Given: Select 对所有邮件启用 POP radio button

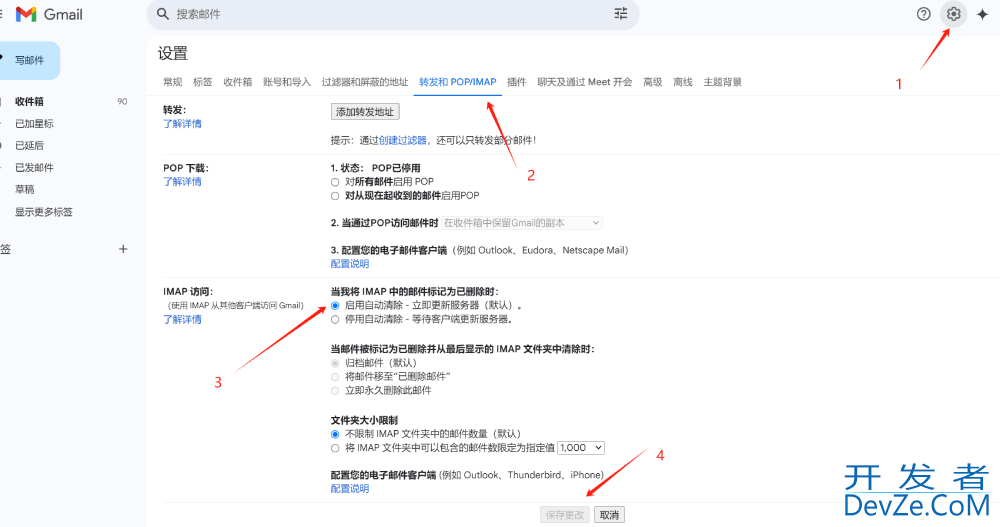Looking at the screenshot, I should [x=335, y=182].
